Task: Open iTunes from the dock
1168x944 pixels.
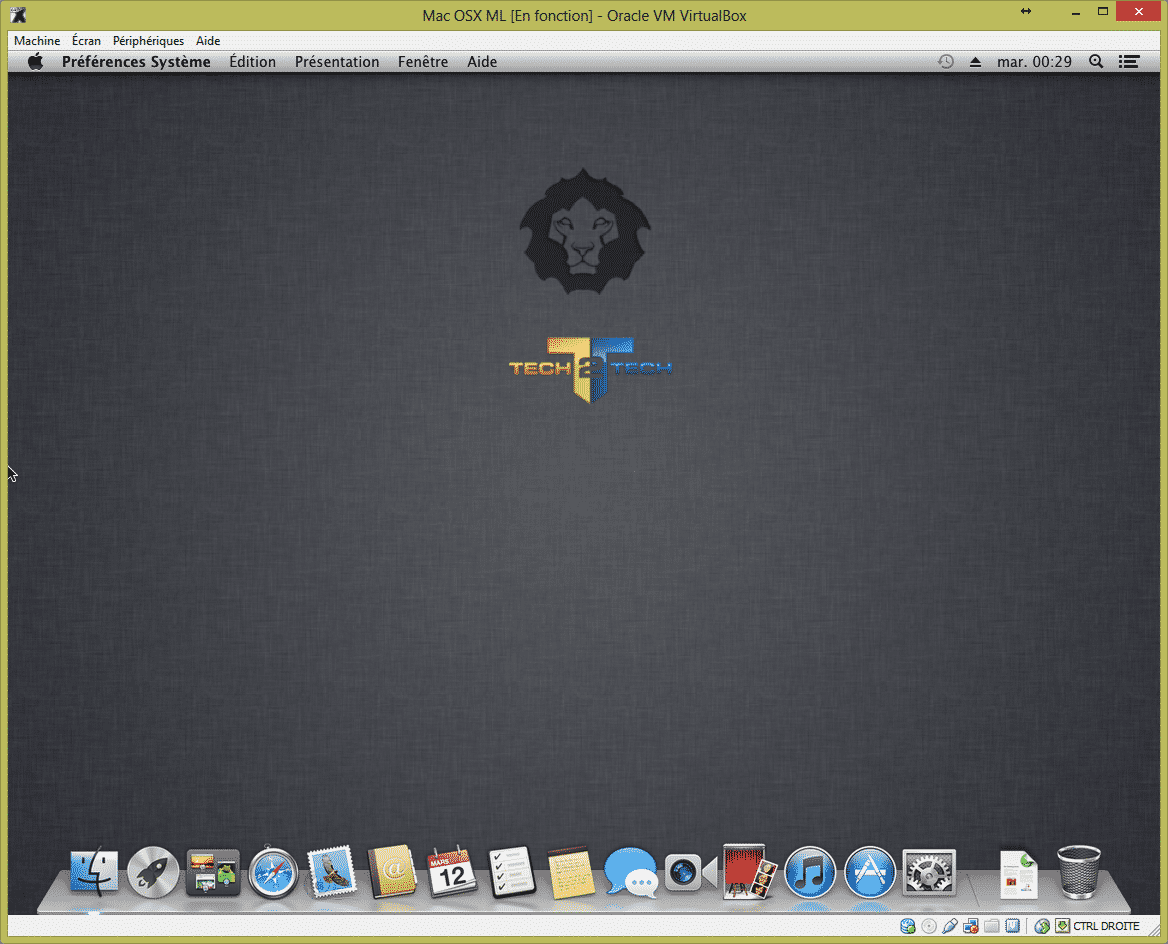Action: tap(809, 872)
